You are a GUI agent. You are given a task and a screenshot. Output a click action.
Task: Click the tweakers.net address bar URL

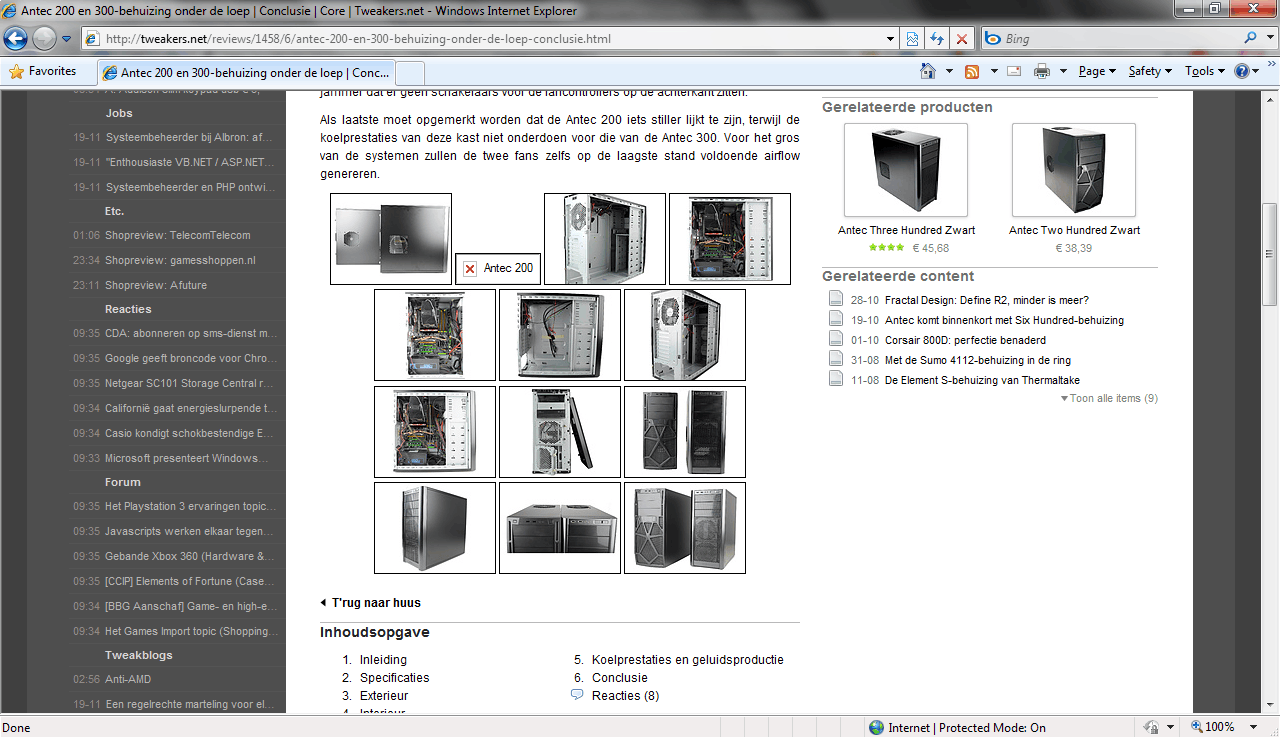[358, 39]
